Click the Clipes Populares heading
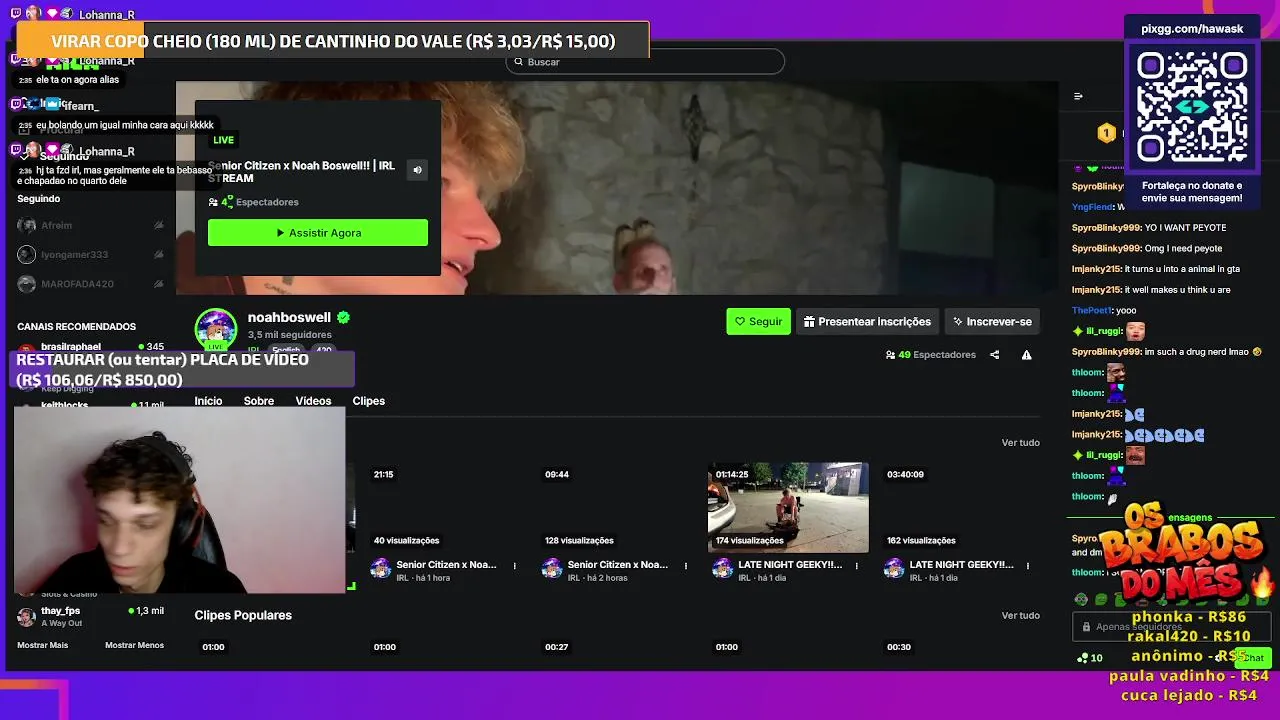The width and height of the screenshot is (1280, 720). (243, 615)
